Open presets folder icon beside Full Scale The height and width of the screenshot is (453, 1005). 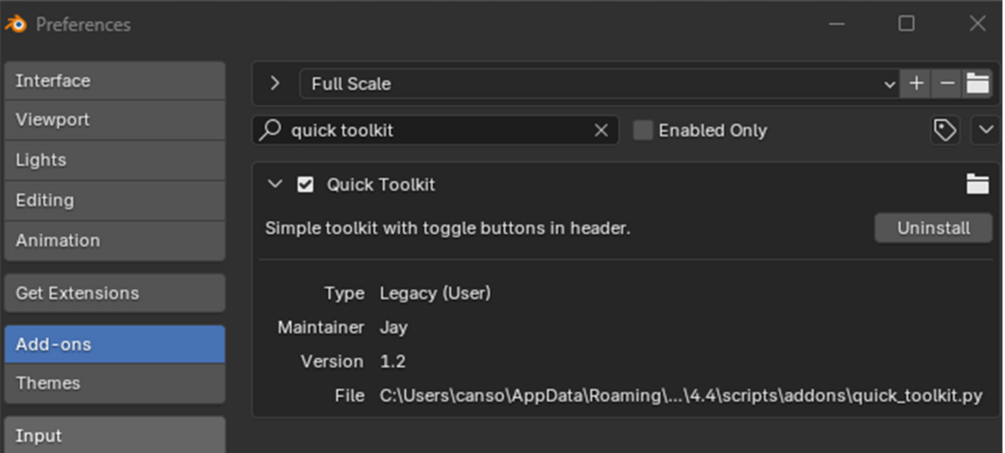(977, 84)
